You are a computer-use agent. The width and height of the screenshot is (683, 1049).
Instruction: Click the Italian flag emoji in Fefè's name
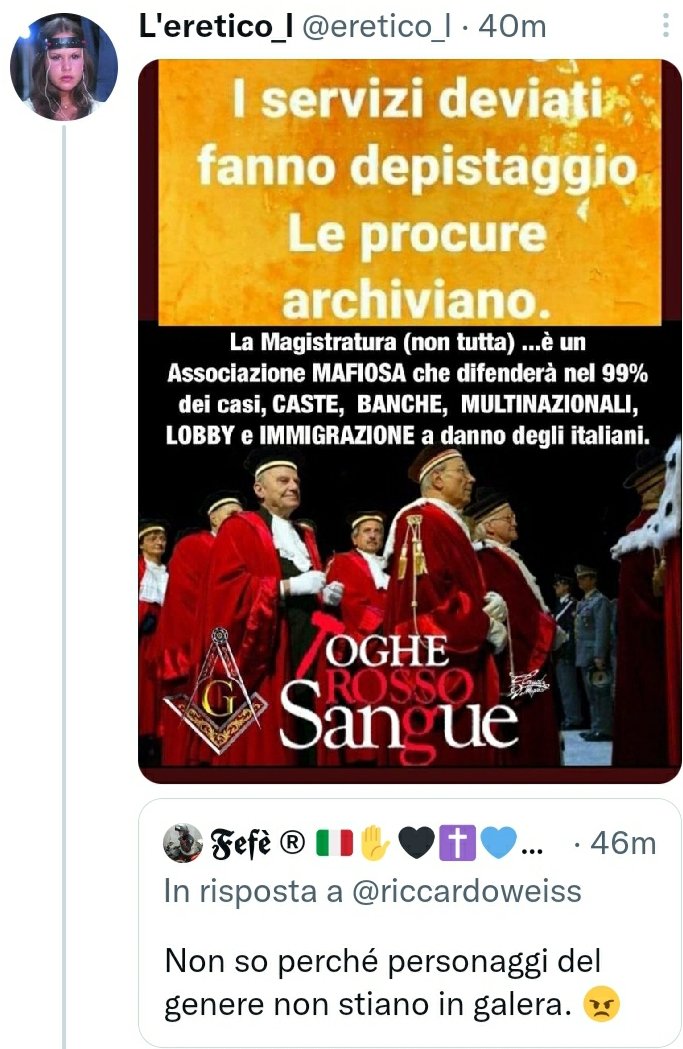point(334,843)
